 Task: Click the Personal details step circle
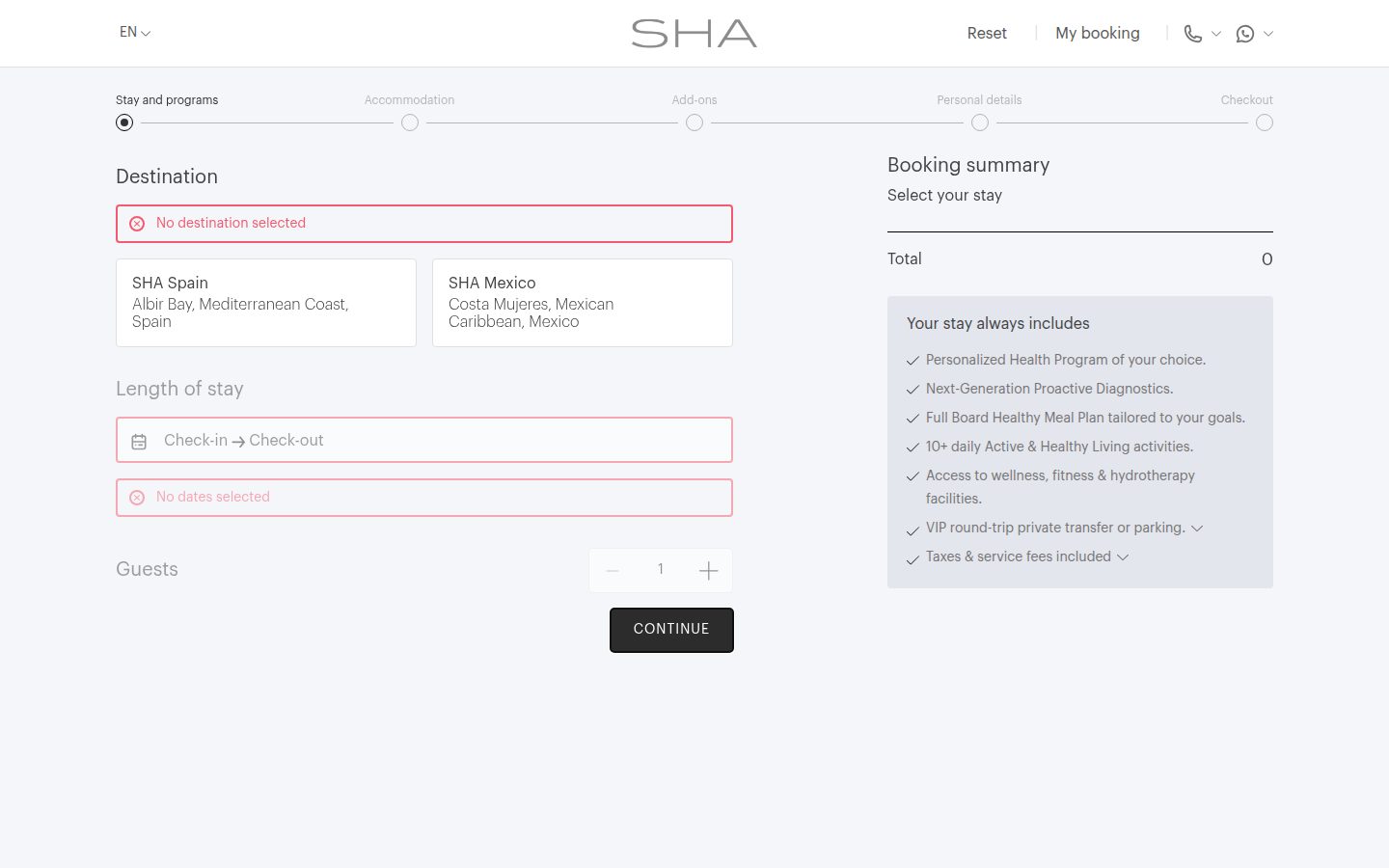[980, 122]
